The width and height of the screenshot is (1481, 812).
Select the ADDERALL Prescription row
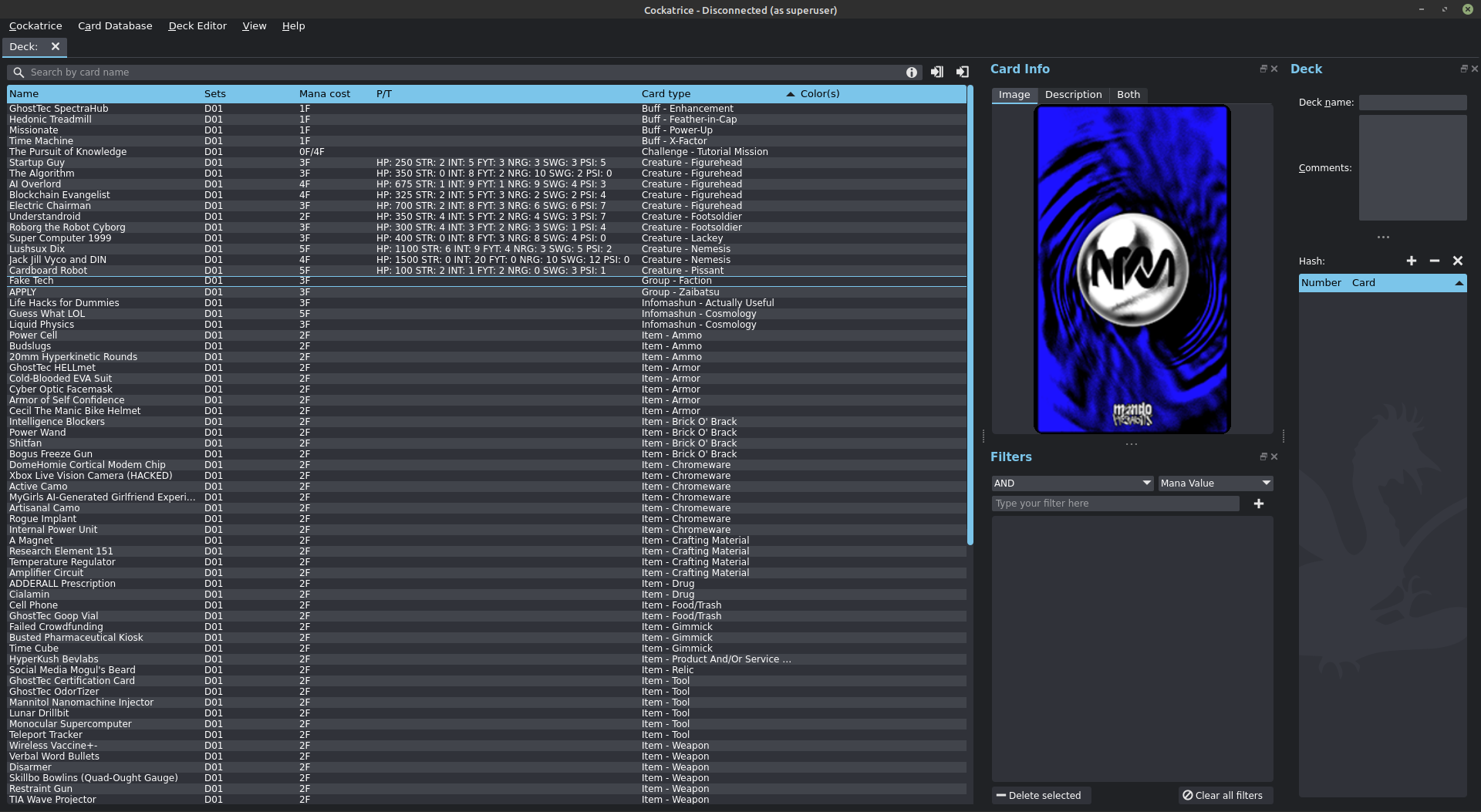(486, 584)
